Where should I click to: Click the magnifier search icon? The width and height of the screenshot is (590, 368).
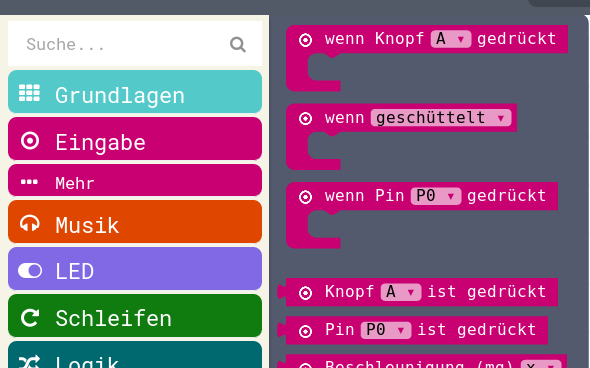point(238,44)
